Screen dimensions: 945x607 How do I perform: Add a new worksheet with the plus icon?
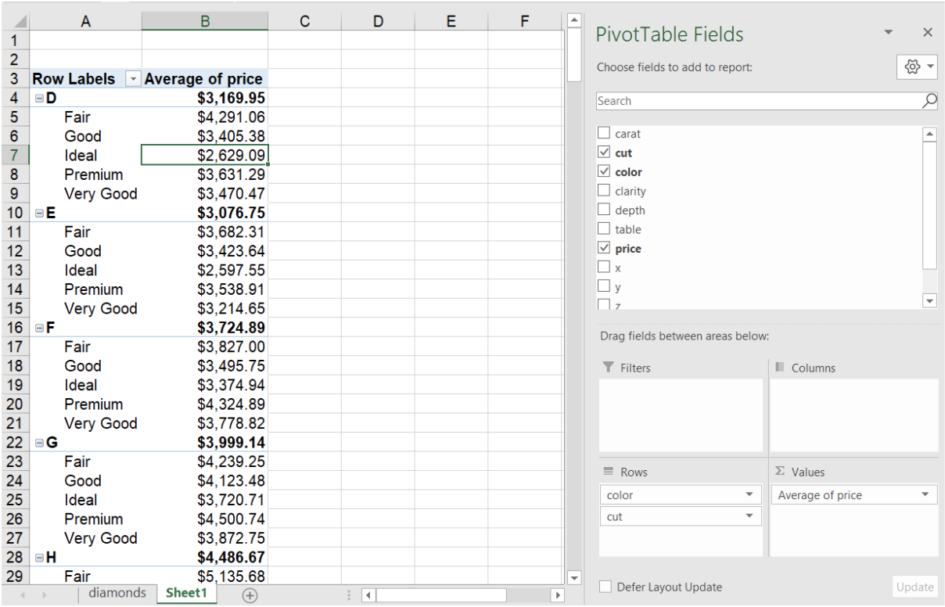pyautogui.click(x=250, y=594)
